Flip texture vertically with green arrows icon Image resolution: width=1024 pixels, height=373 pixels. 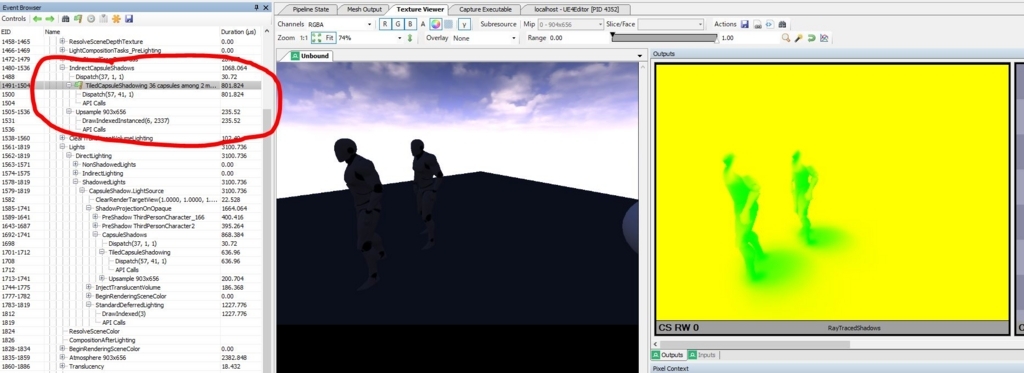coord(410,38)
